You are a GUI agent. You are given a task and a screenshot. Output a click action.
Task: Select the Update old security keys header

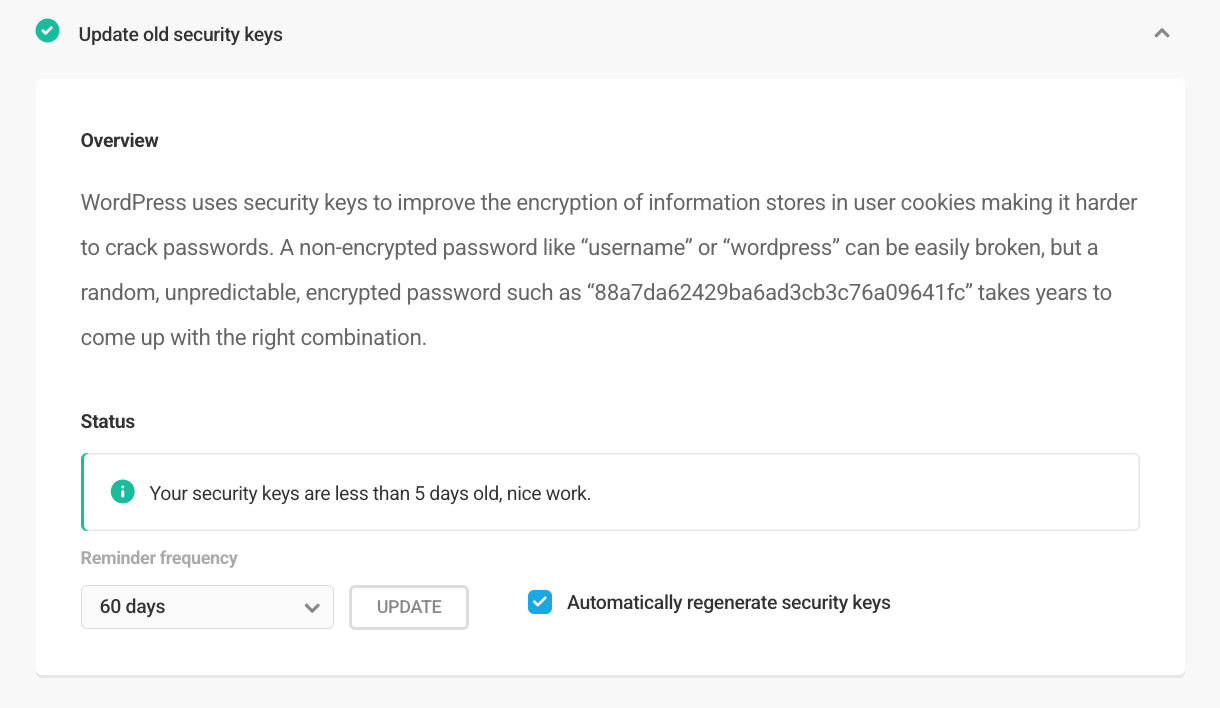[x=180, y=34]
